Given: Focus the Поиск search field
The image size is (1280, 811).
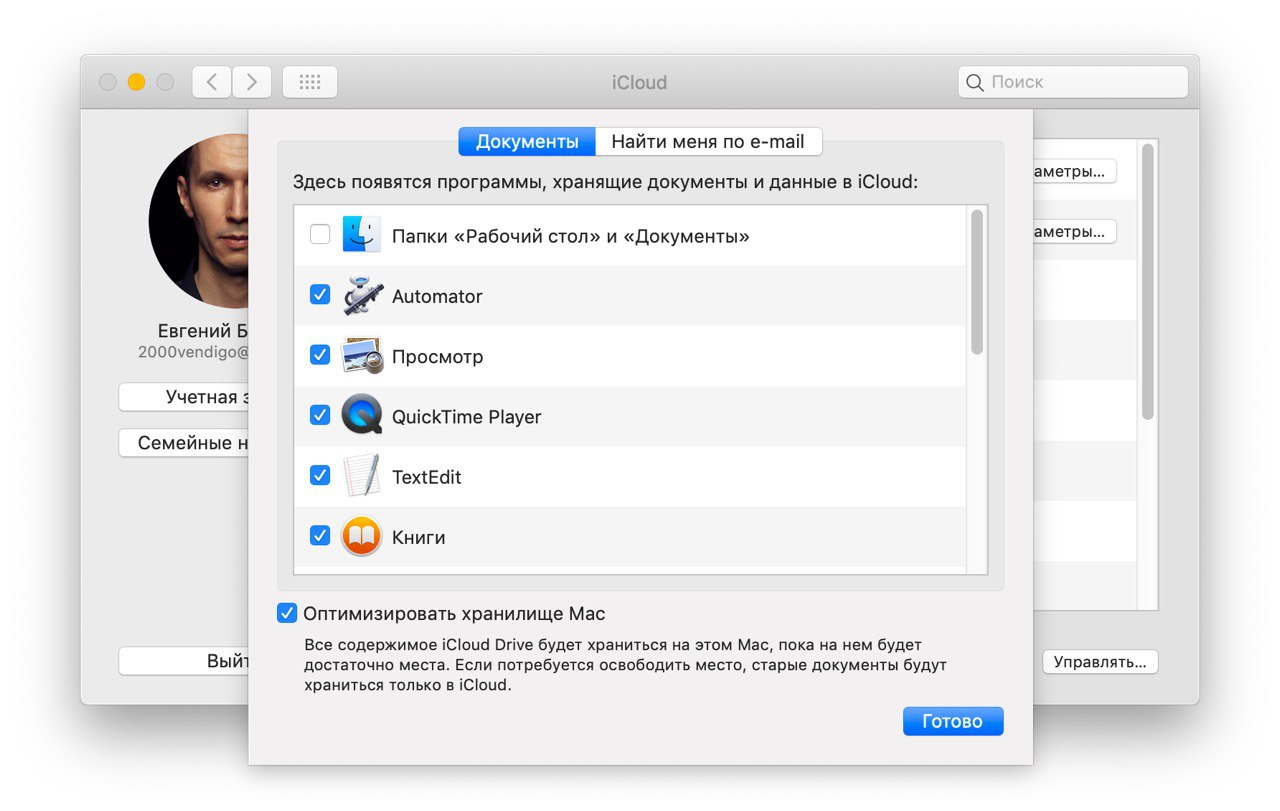Looking at the screenshot, I should (1073, 82).
